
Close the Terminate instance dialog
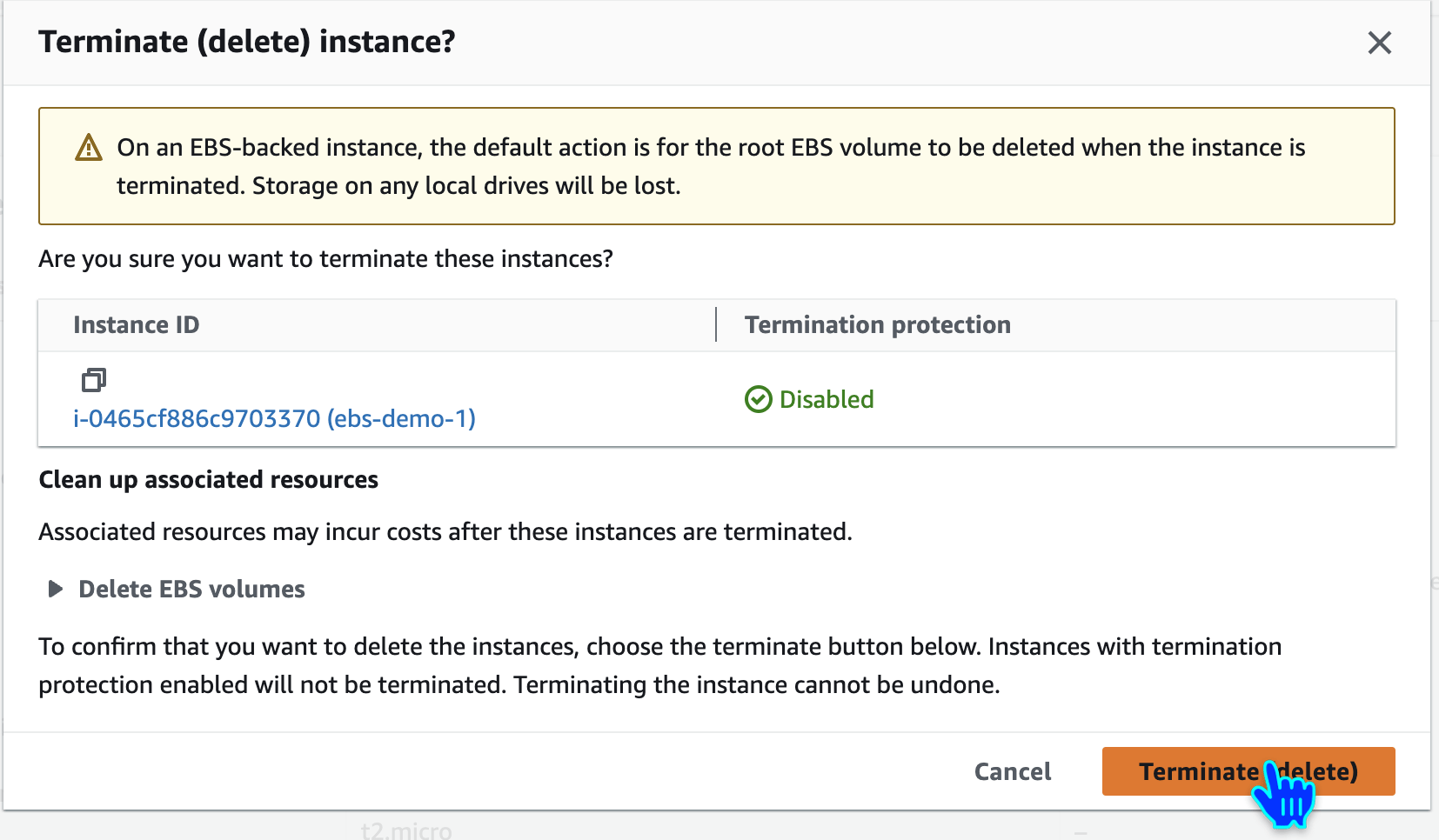pos(1379,43)
